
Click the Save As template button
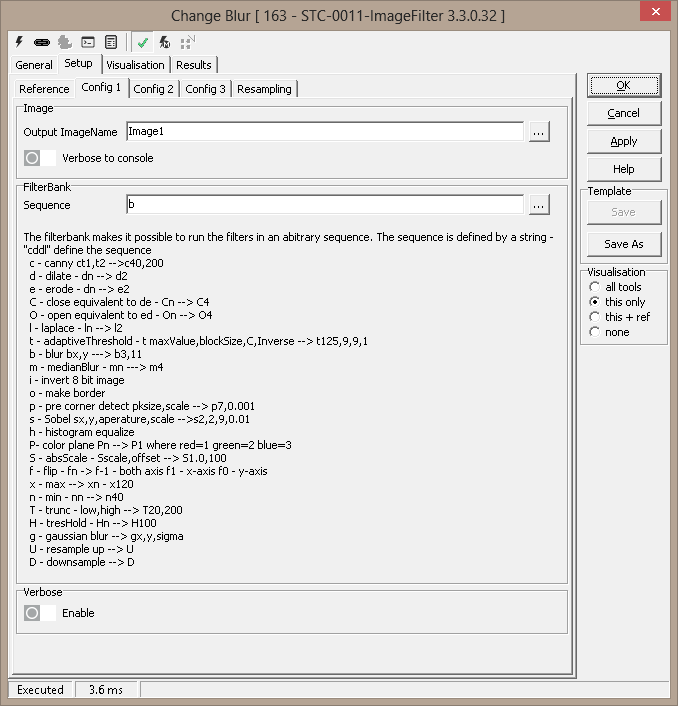click(x=623, y=244)
